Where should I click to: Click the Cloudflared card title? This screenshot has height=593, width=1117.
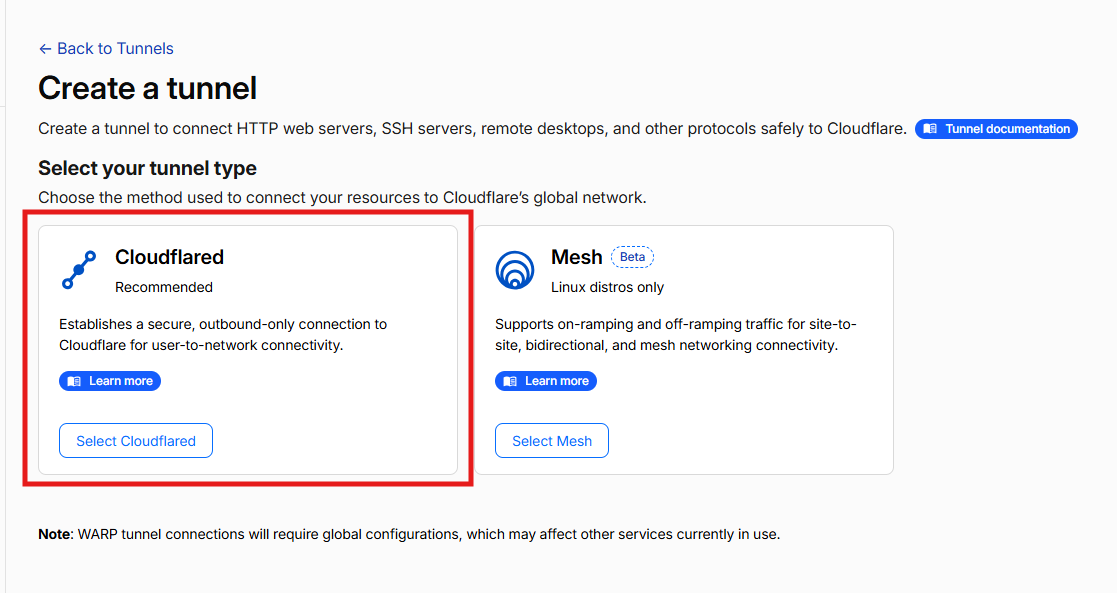(170, 257)
